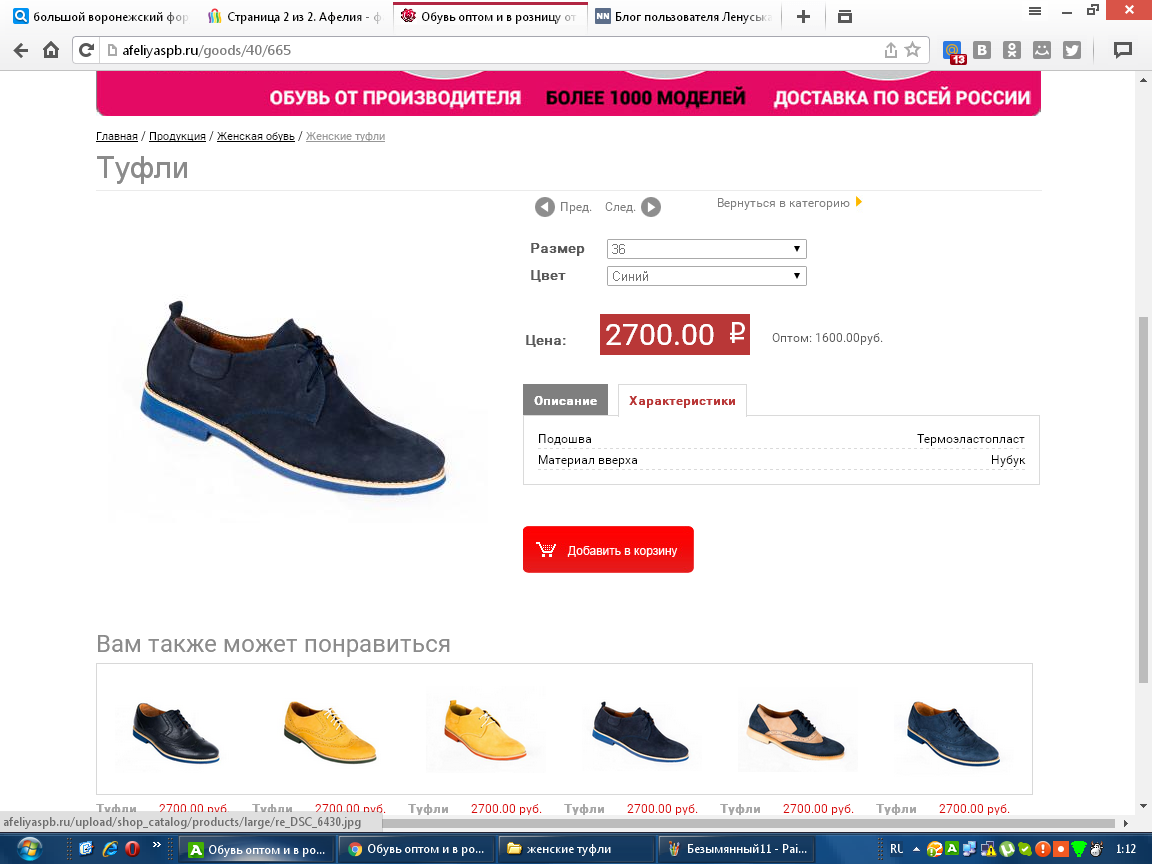This screenshot has height=864, width=1152.
Task: Click the Вернуться в категорию link
Action: tap(783, 203)
